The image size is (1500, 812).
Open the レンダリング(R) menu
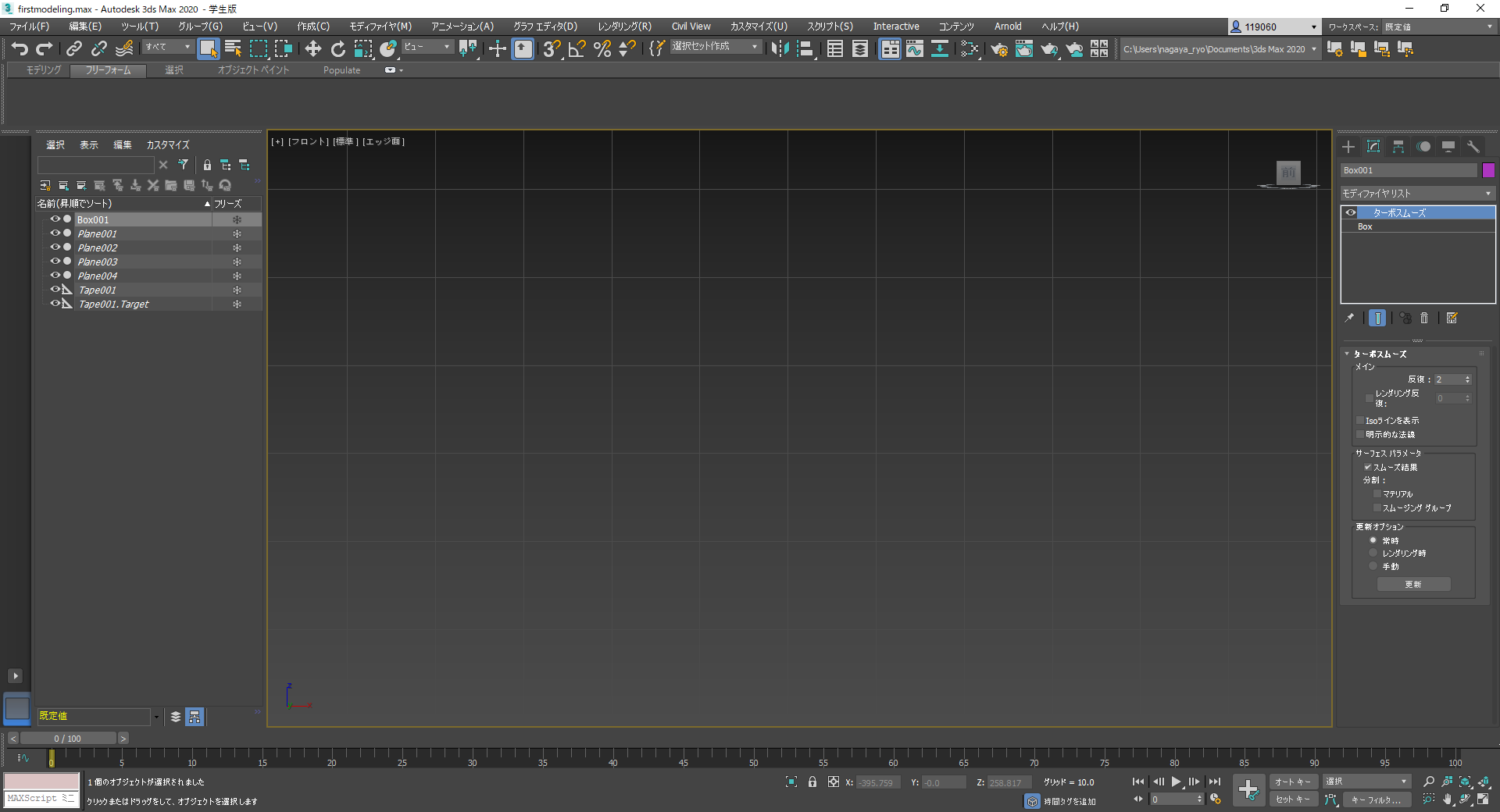coord(623,27)
